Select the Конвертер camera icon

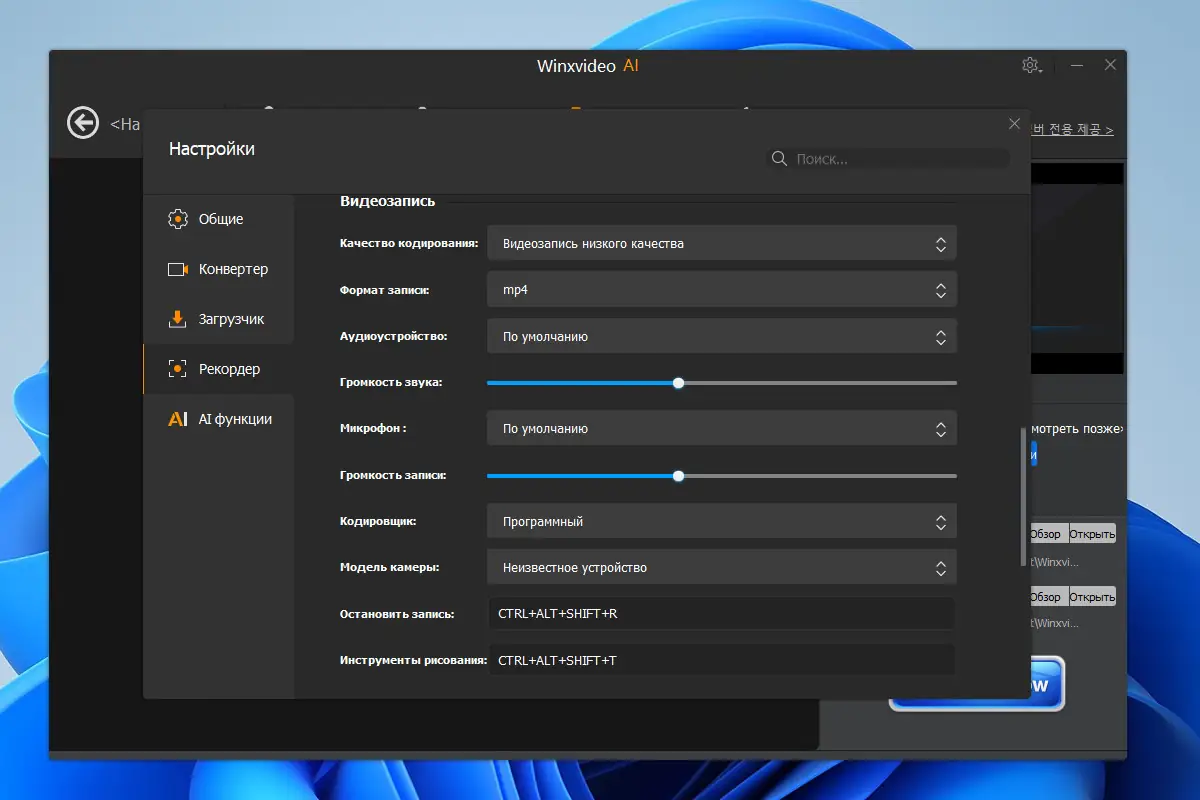coord(178,269)
